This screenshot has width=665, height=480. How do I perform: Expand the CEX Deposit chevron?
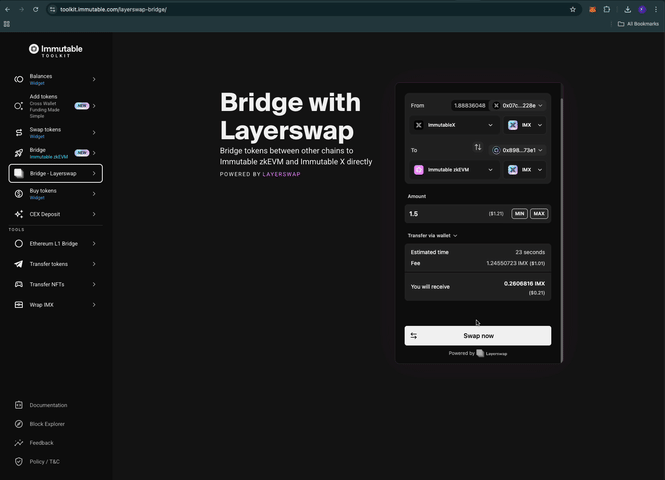[x=94, y=214]
